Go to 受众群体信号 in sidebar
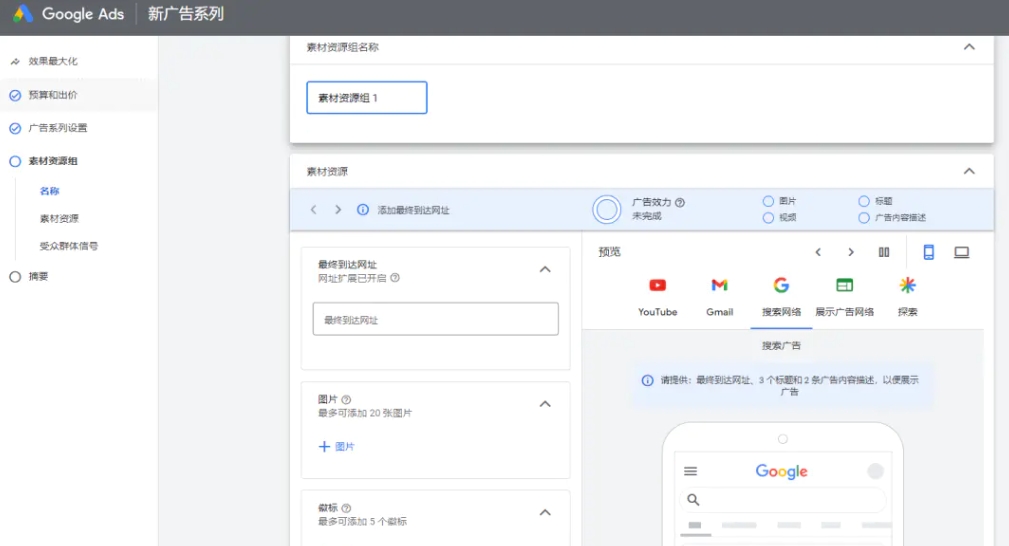Screen dimensions: 1009x546 [69, 246]
